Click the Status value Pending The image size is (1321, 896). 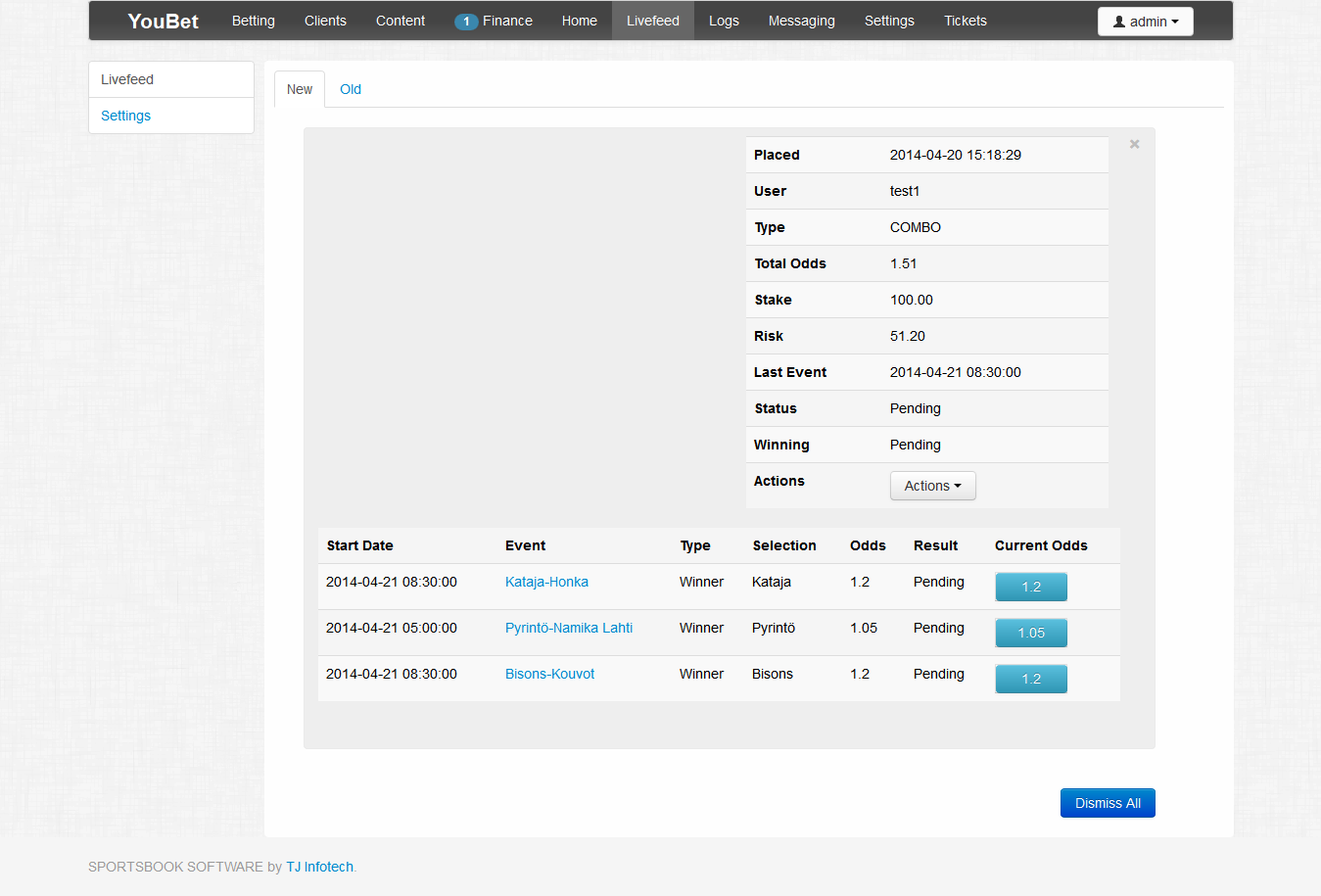(x=916, y=408)
